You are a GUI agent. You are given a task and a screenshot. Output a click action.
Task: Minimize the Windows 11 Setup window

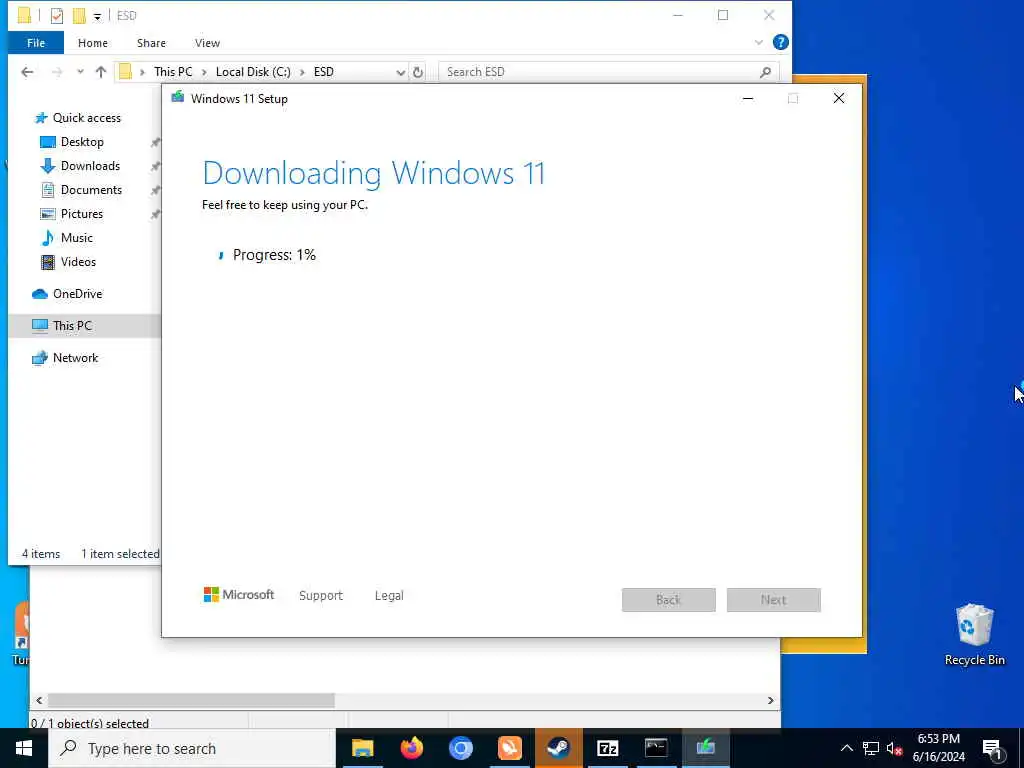(748, 99)
